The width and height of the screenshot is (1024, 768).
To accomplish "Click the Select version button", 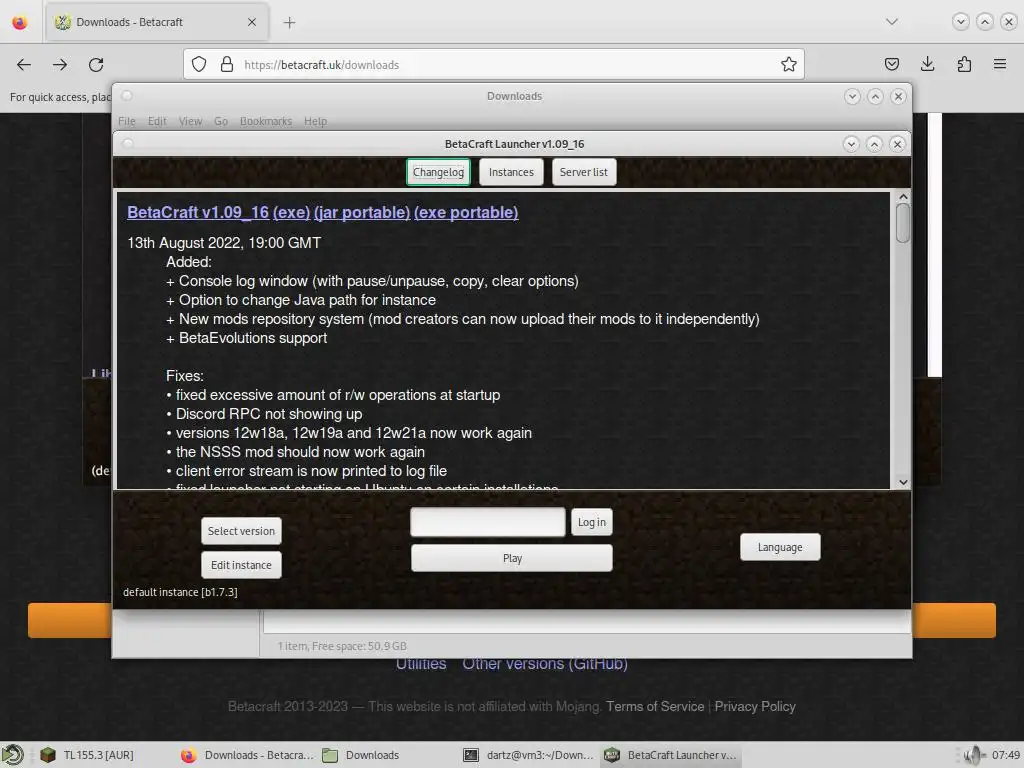I will 242,531.
